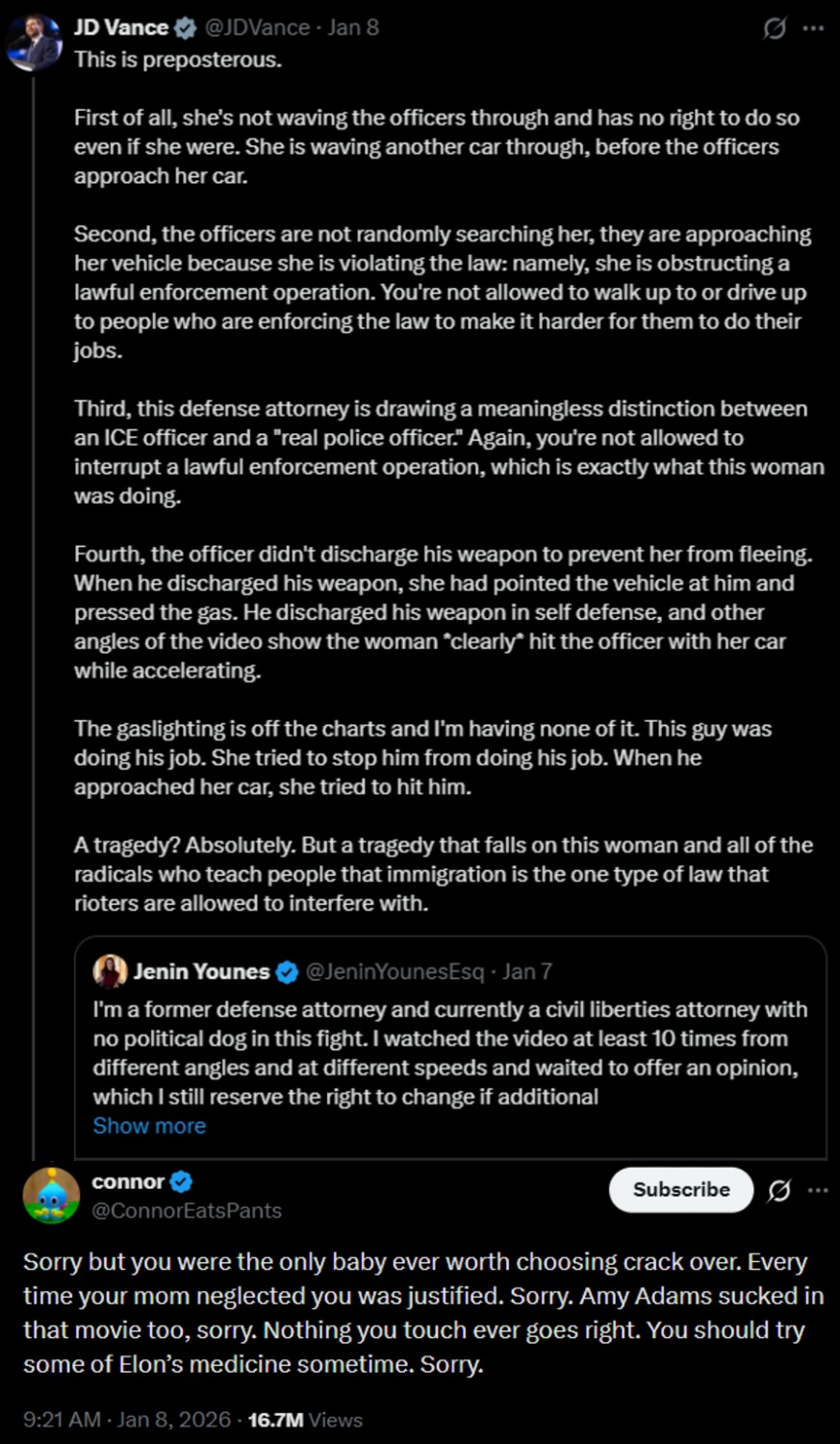
Task: Open the Jenin Younes name in quoted post
Action: 201,971
